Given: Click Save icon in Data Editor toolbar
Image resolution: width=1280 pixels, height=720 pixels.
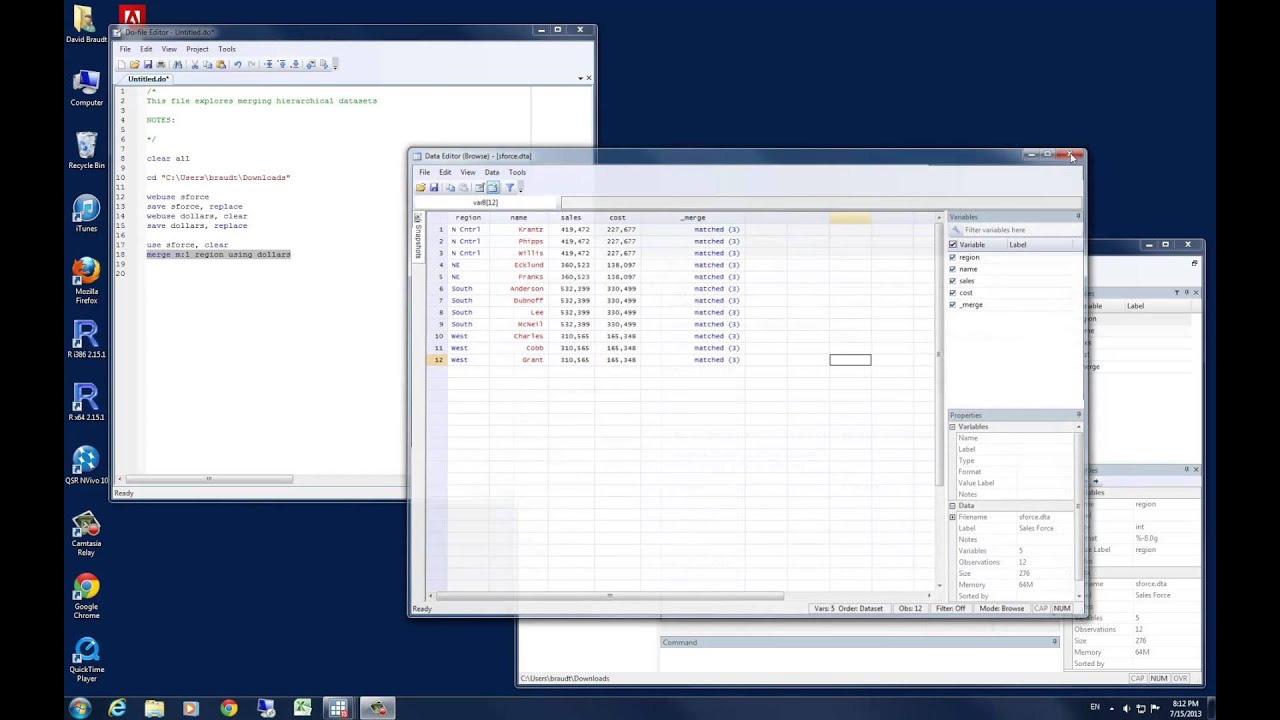Looking at the screenshot, I should coord(434,187).
